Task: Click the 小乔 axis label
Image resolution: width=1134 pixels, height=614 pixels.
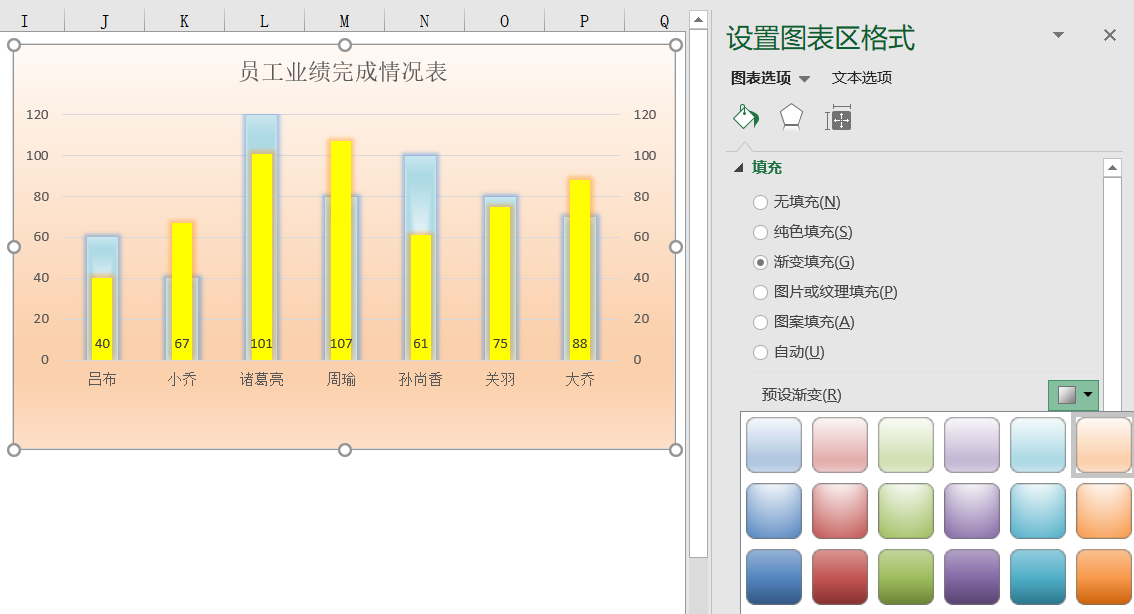Action: coord(182,379)
